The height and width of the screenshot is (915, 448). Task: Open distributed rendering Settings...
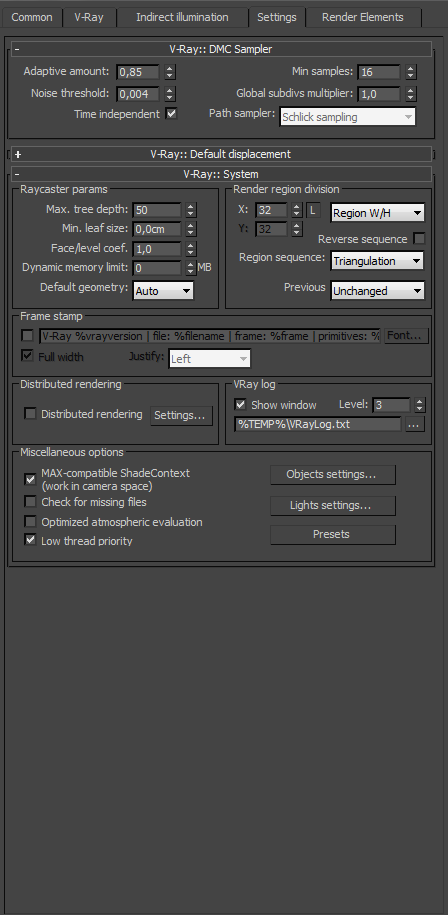pyautogui.click(x=181, y=415)
